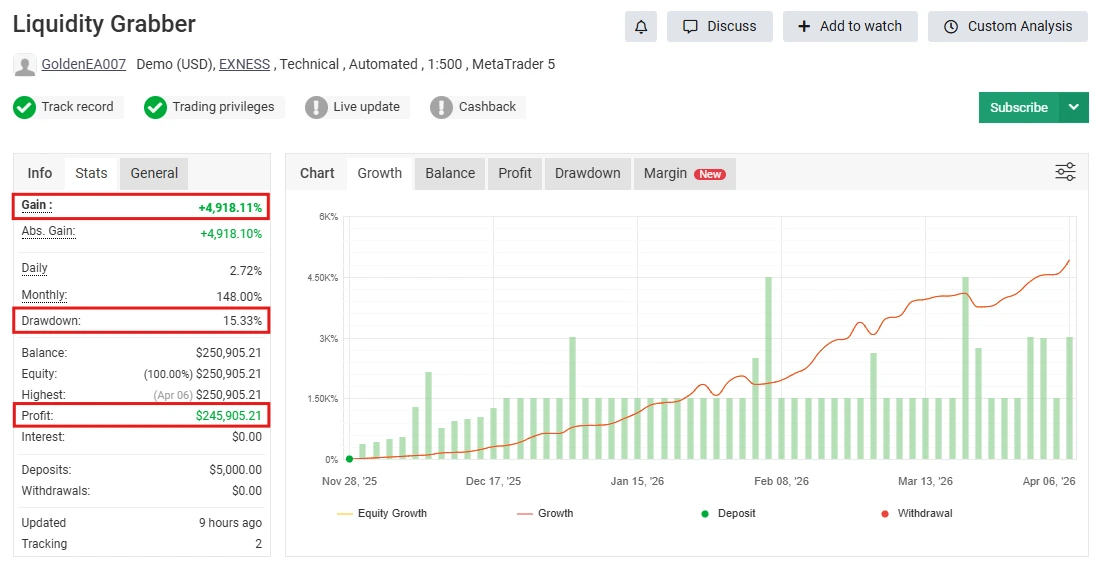
Task: Click the Live update warning icon
Action: (x=316, y=107)
